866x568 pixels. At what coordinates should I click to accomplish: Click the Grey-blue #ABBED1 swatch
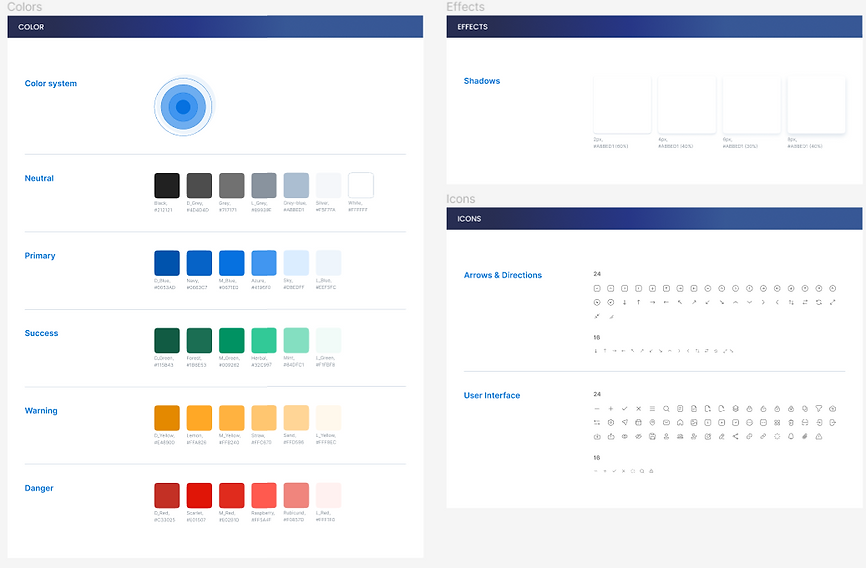click(x=296, y=185)
